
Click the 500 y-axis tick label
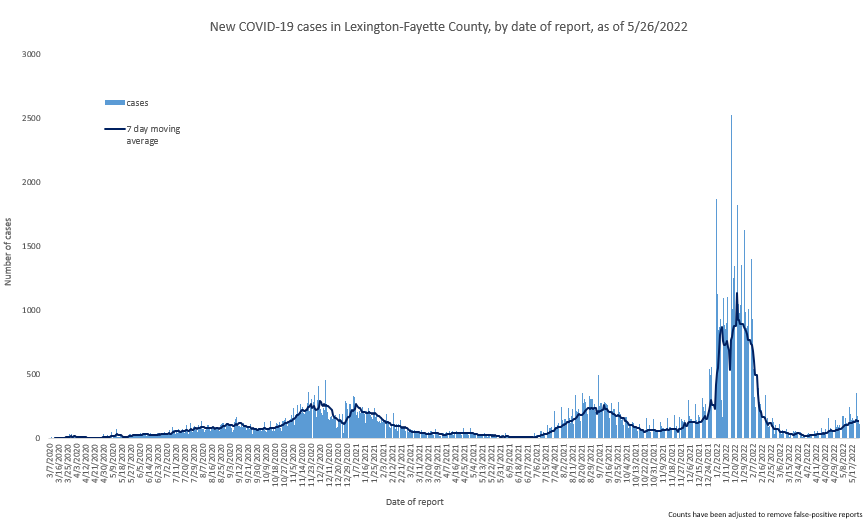(34, 374)
